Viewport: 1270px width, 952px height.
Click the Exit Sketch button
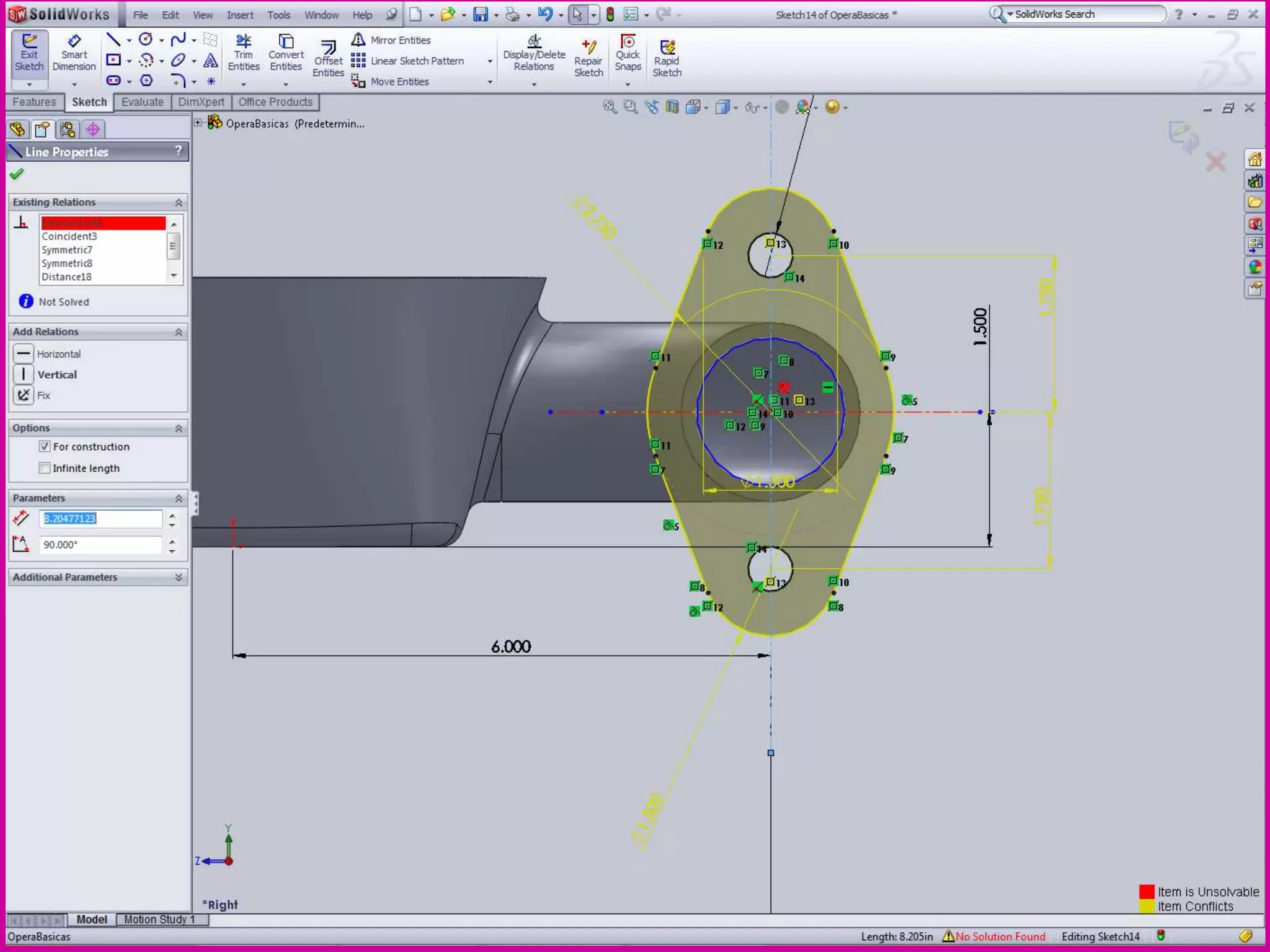(29, 53)
